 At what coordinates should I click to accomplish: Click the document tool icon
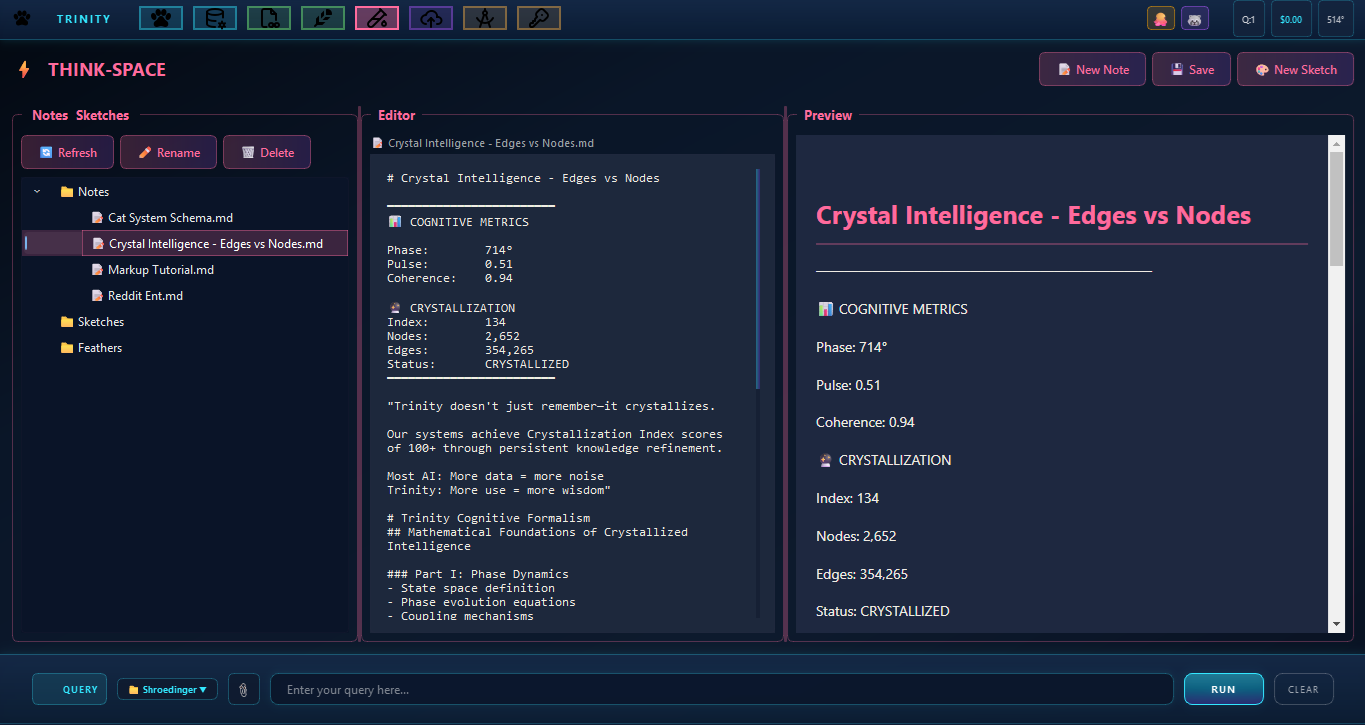coord(268,17)
